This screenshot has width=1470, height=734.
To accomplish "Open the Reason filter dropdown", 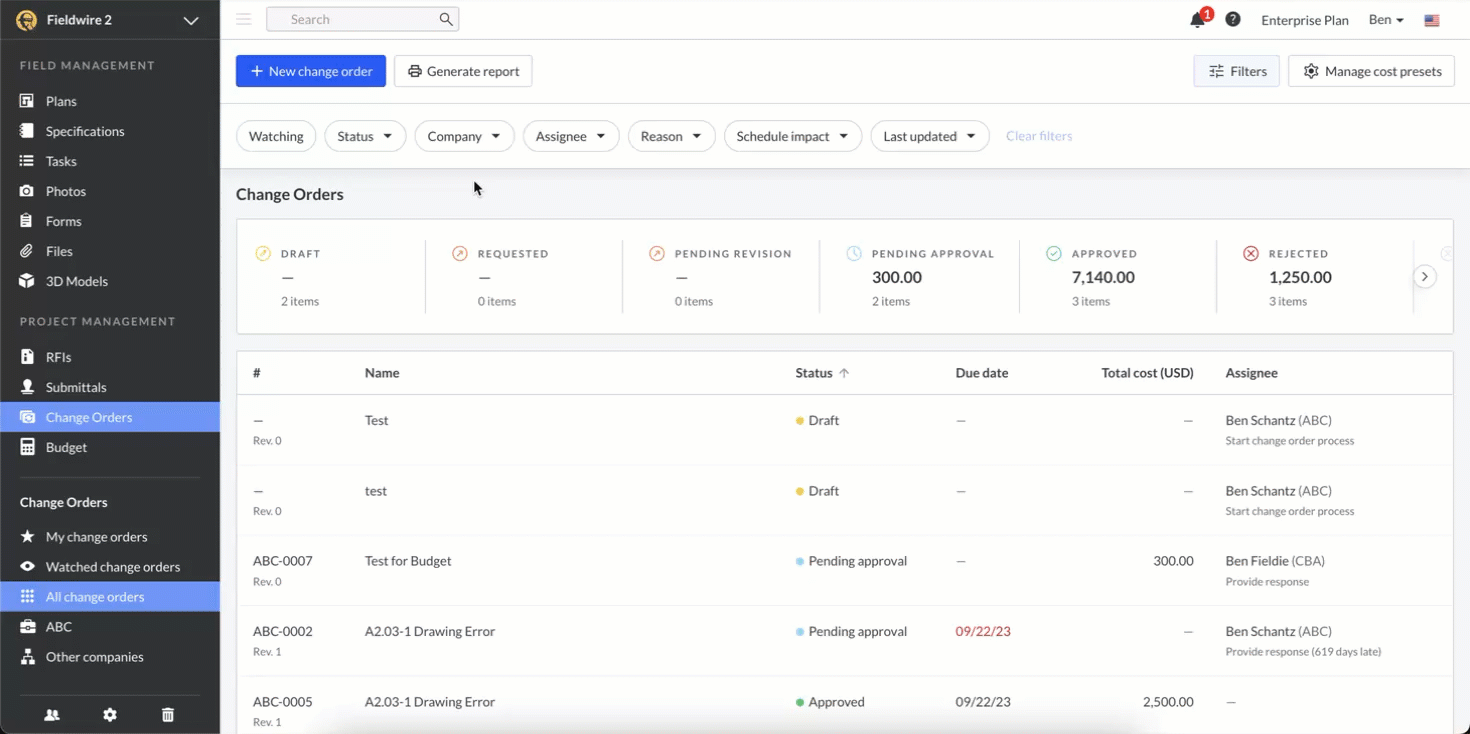I will (671, 136).
